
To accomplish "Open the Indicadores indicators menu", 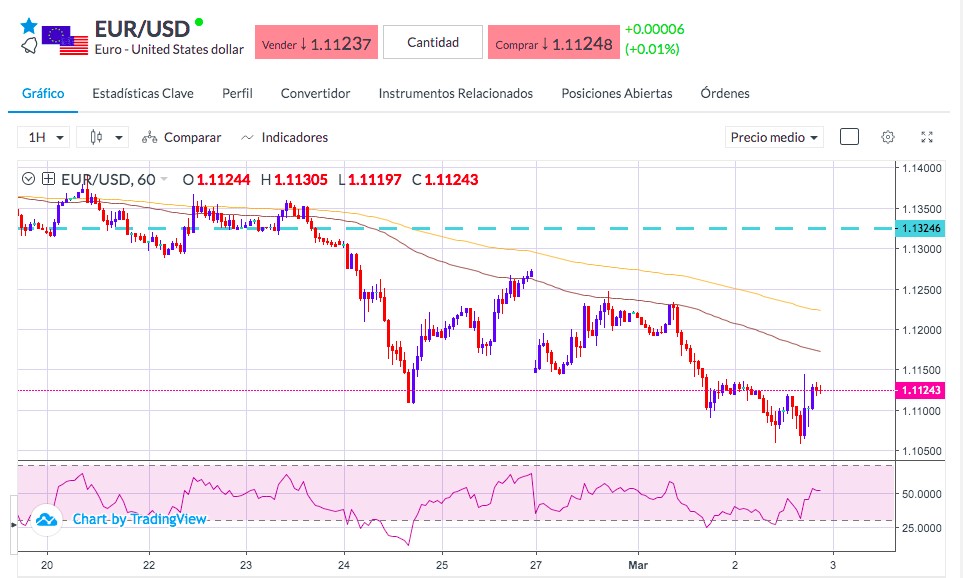I will point(284,138).
